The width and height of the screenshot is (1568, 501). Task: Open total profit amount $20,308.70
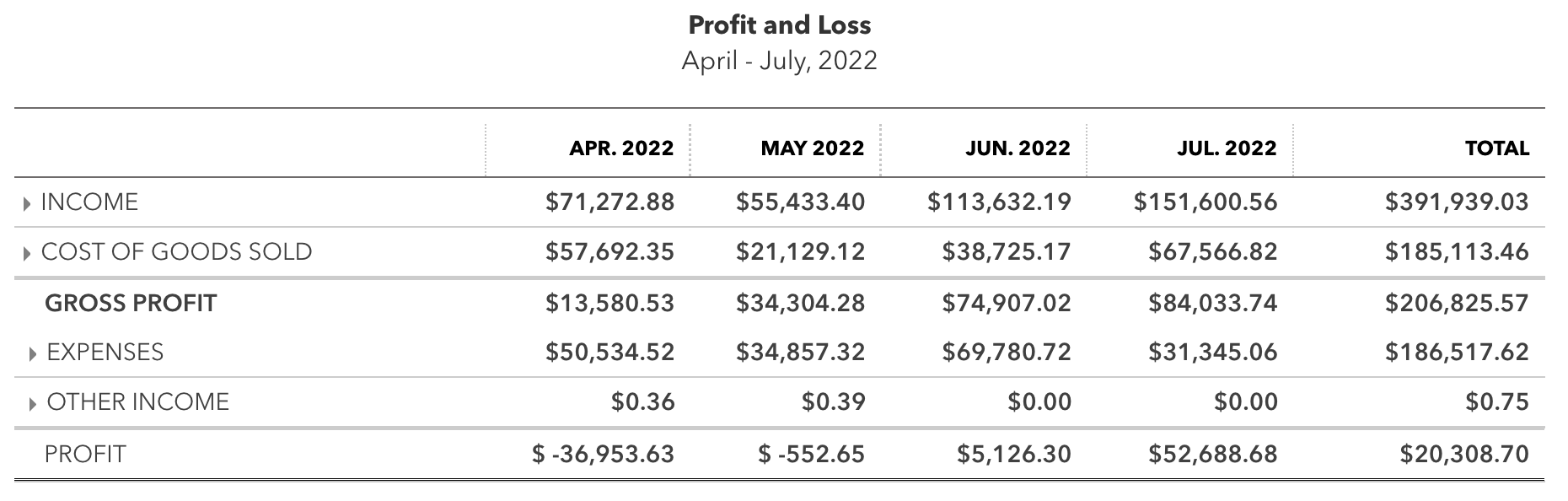tap(1464, 455)
